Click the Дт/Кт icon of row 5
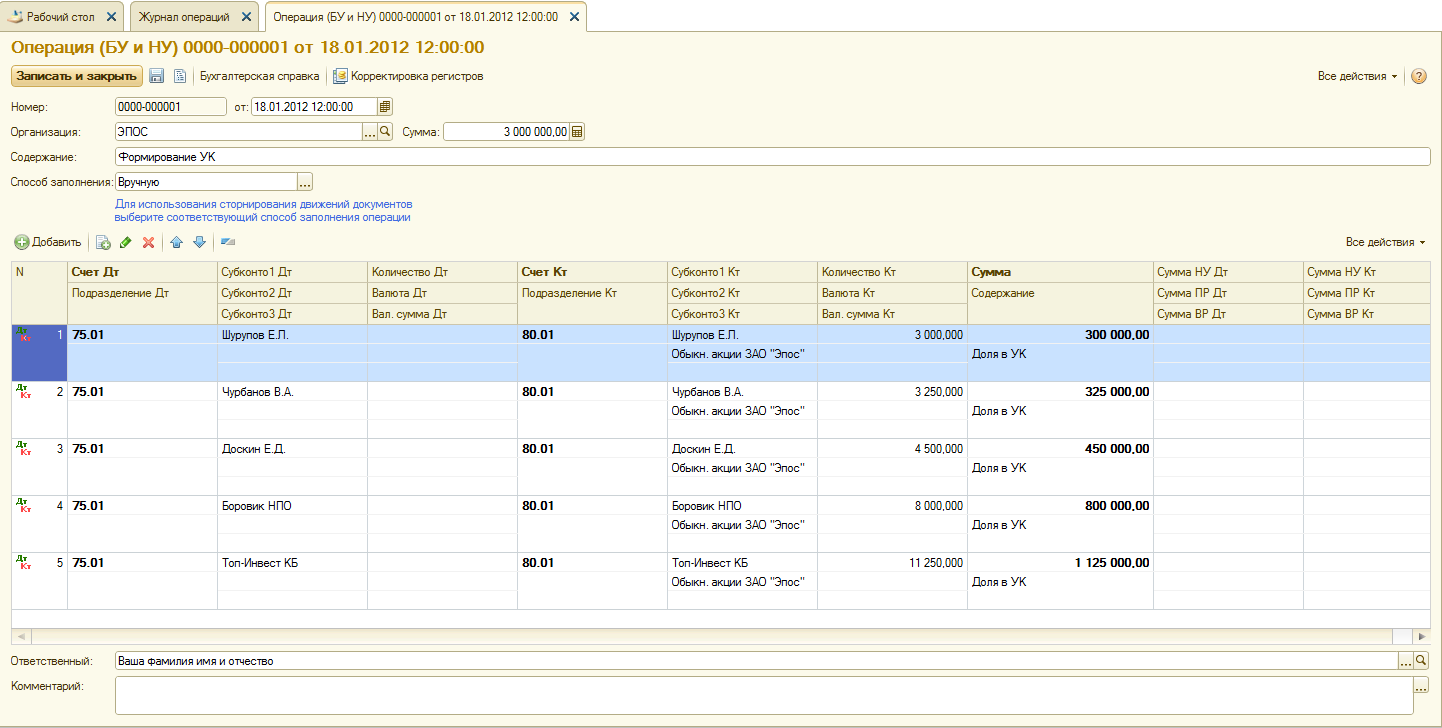The image size is (1442, 728). [24, 564]
